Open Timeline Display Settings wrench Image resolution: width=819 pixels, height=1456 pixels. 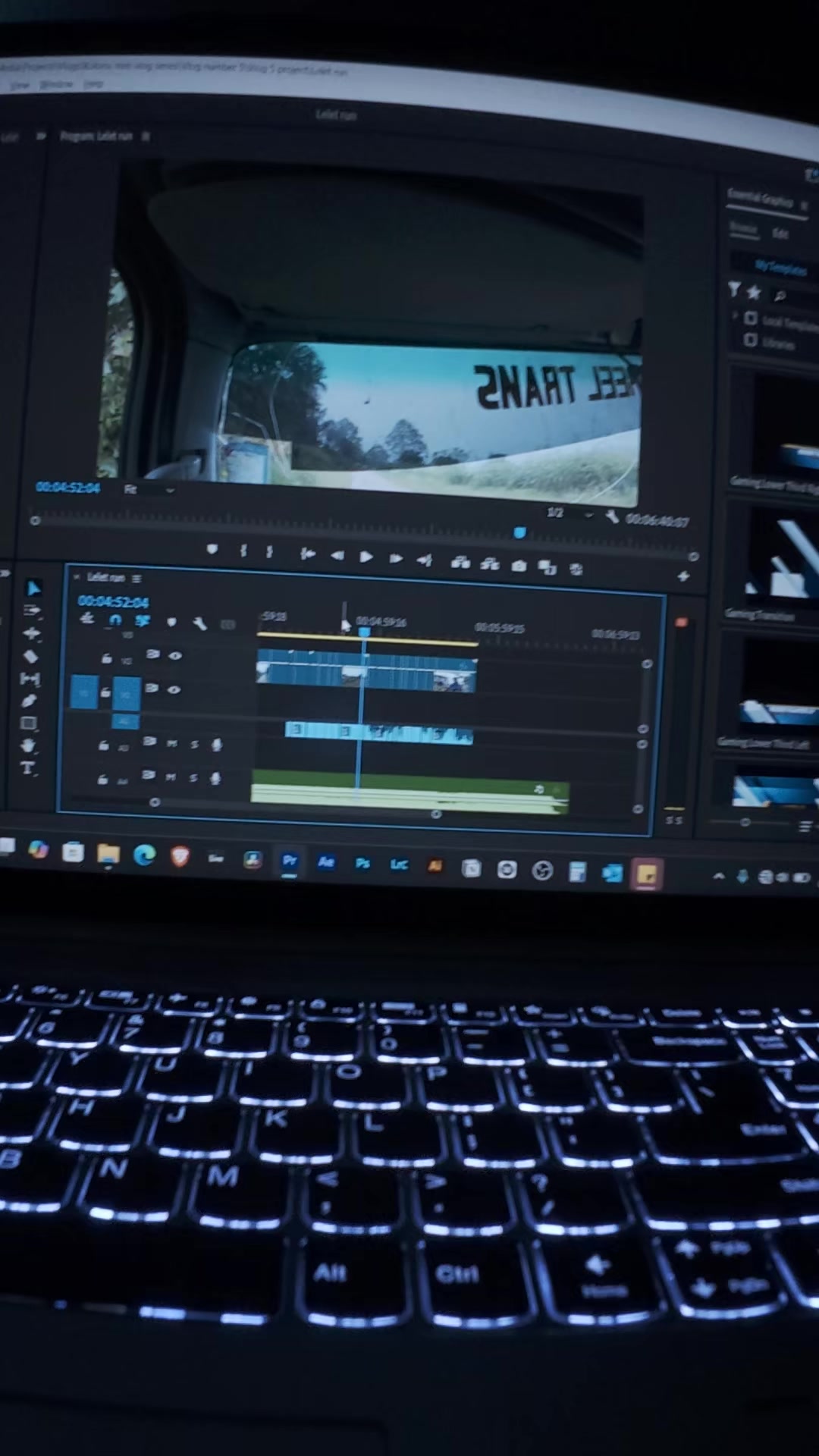199,624
